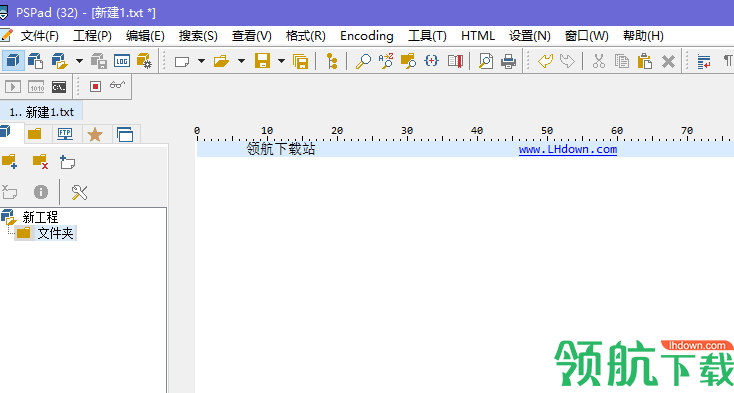Viewport: 734px width, 393px height.
Task: Click the undo arrow icon
Action: (x=545, y=61)
